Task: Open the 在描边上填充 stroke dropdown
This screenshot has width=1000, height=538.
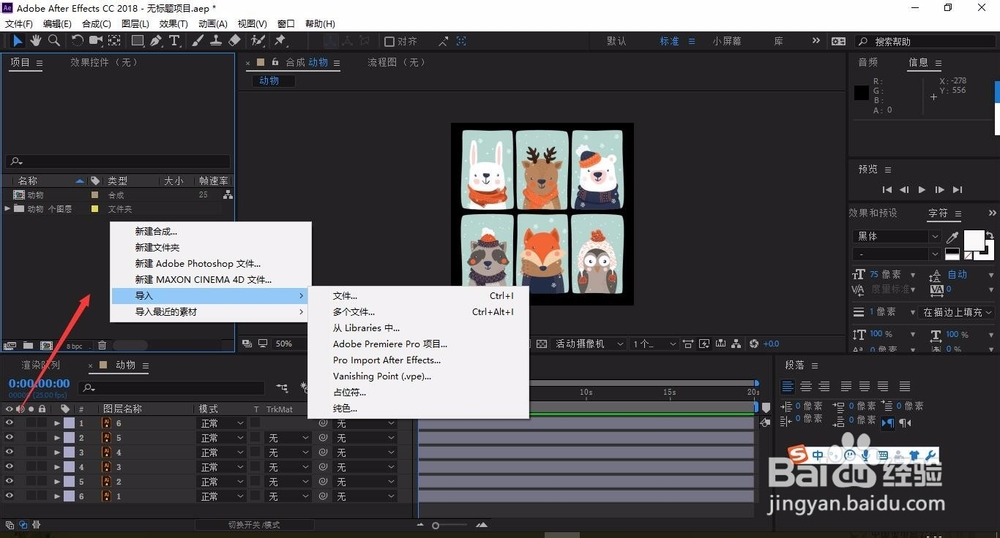Action: (957, 312)
